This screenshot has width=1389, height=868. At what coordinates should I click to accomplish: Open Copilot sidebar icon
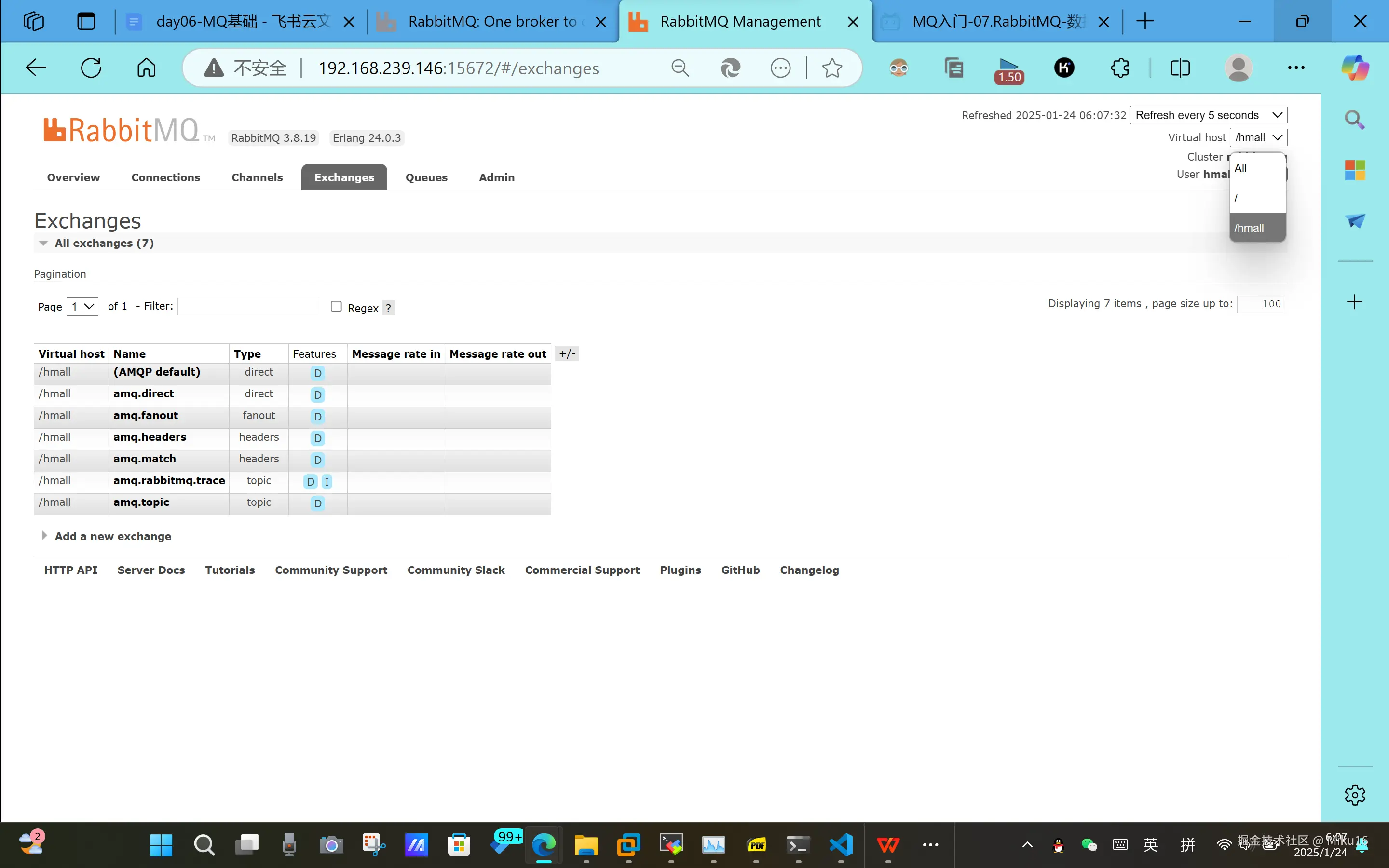[1355, 68]
